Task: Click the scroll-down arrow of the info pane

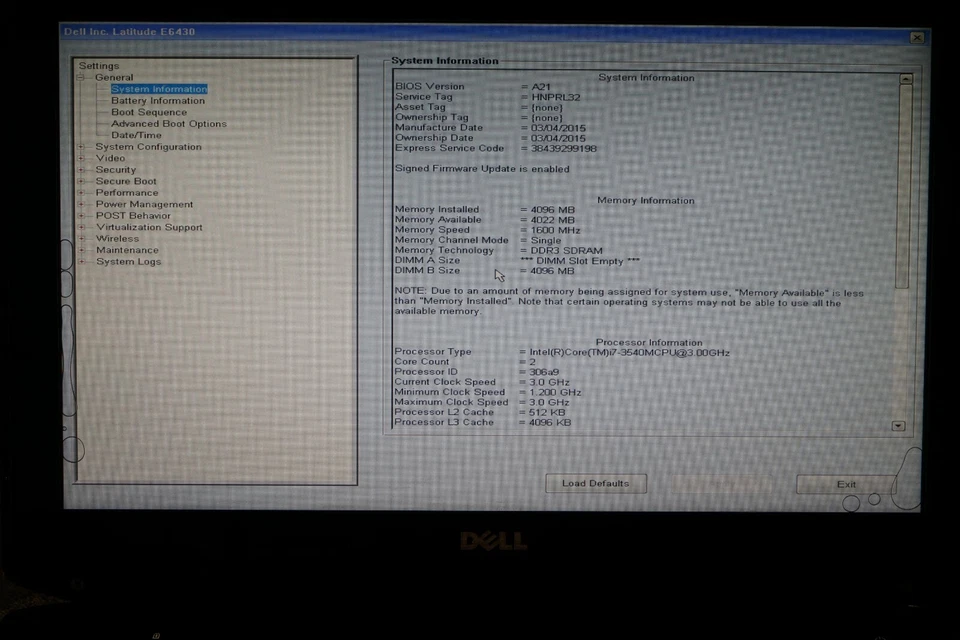Action: (897, 427)
